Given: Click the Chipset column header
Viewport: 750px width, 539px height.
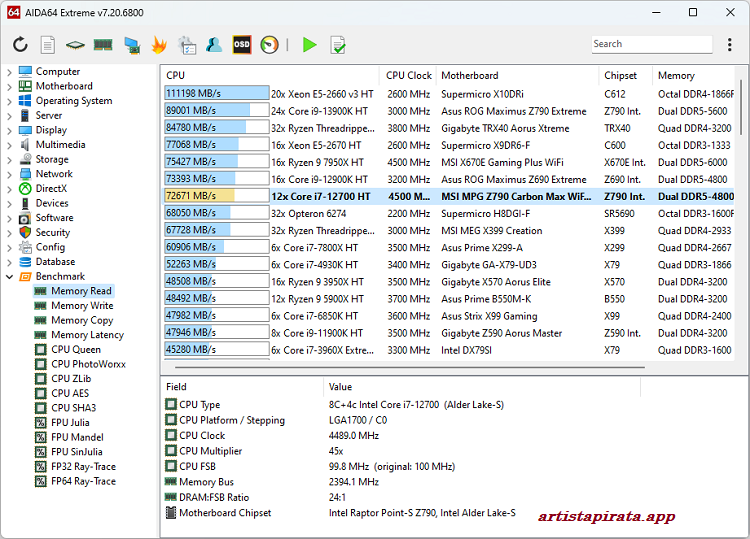Looking at the screenshot, I should click(x=620, y=75).
